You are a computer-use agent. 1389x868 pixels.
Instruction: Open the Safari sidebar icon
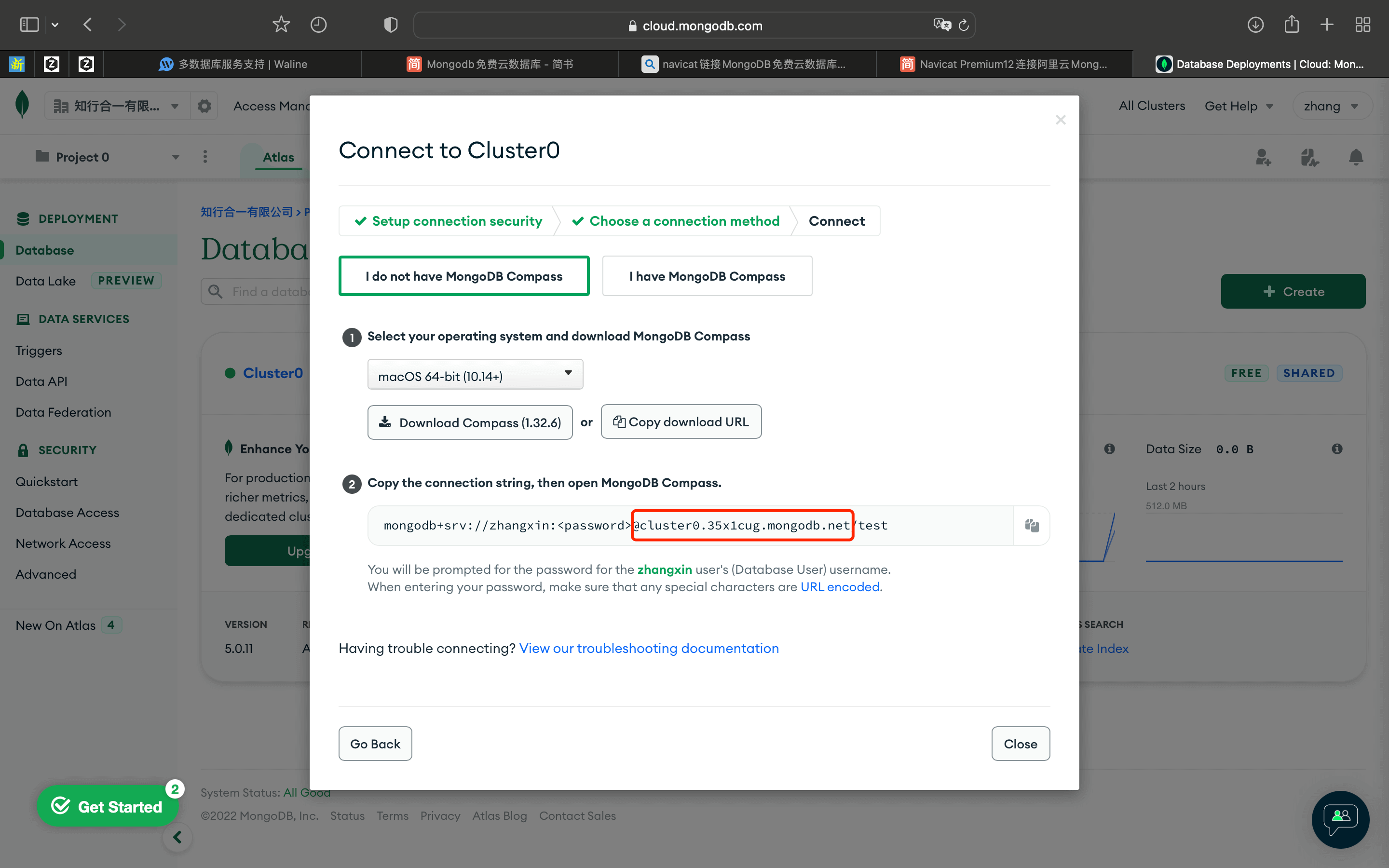tap(29, 25)
